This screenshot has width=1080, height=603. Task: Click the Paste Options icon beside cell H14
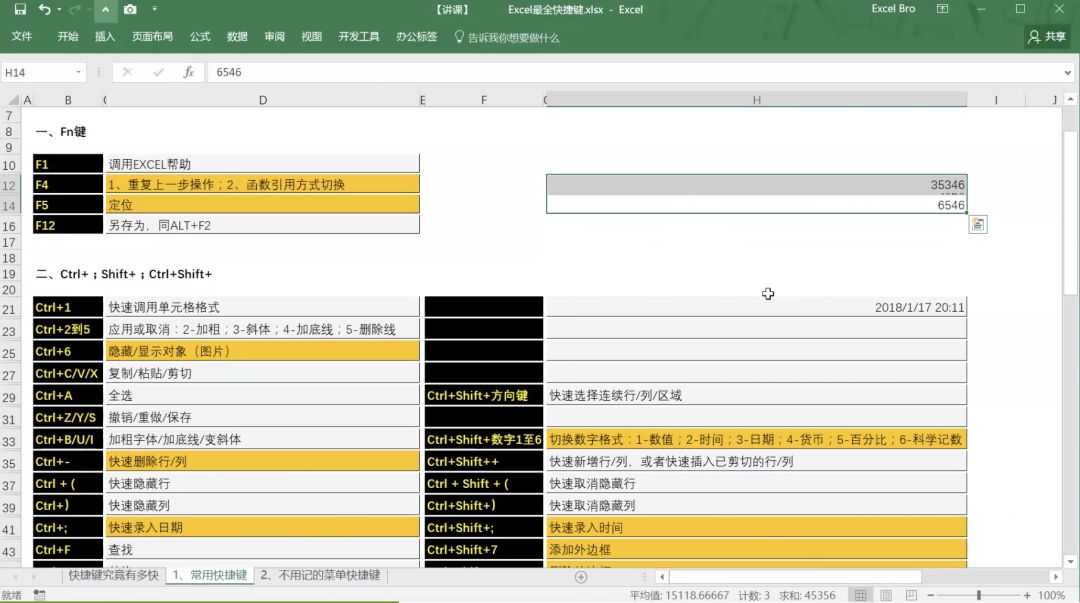(x=977, y=224)
